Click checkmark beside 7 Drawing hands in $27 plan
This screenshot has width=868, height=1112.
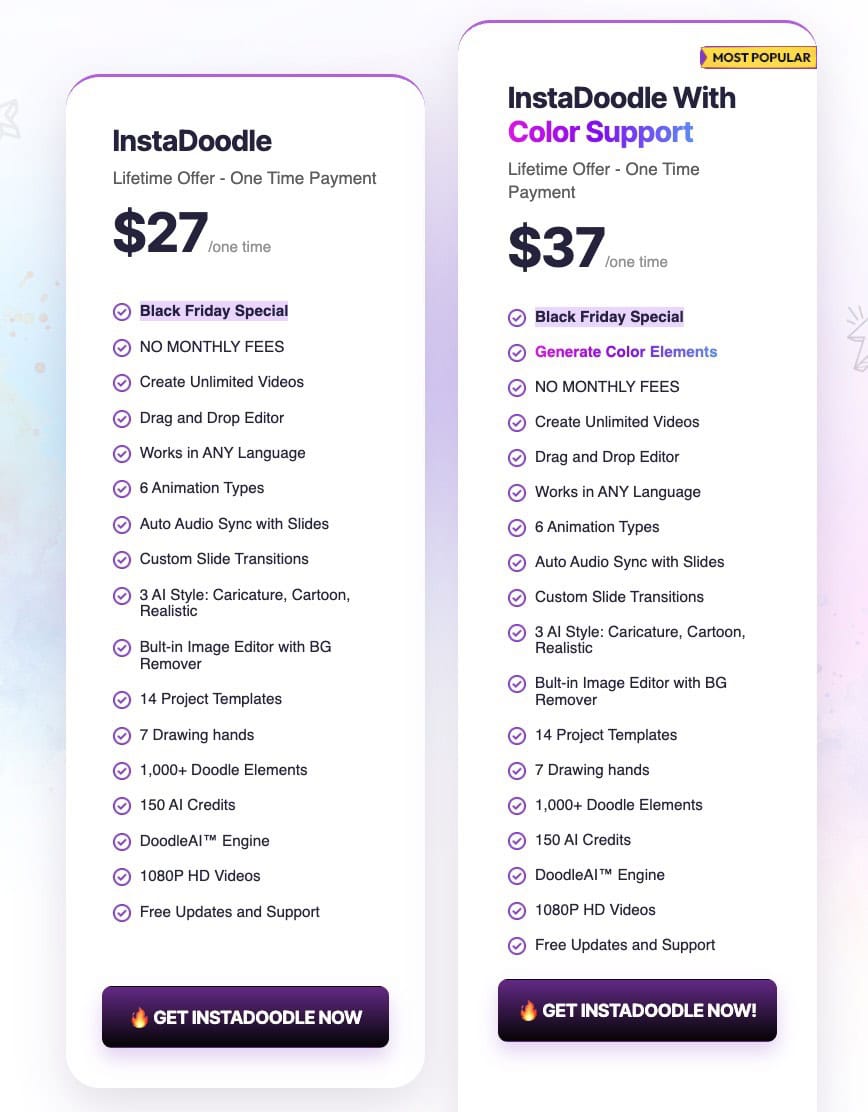tap(122, 735)
